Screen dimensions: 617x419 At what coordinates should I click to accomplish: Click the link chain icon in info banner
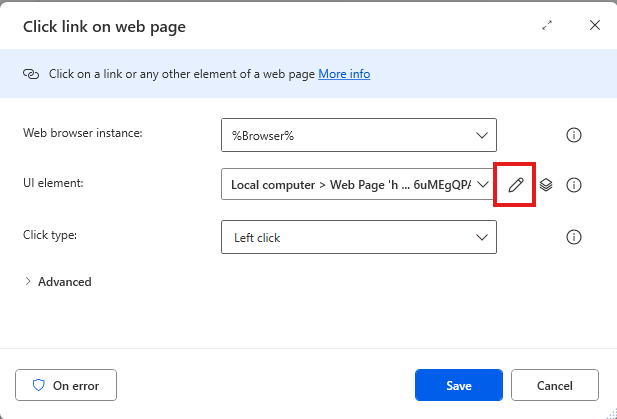(31, 74)
